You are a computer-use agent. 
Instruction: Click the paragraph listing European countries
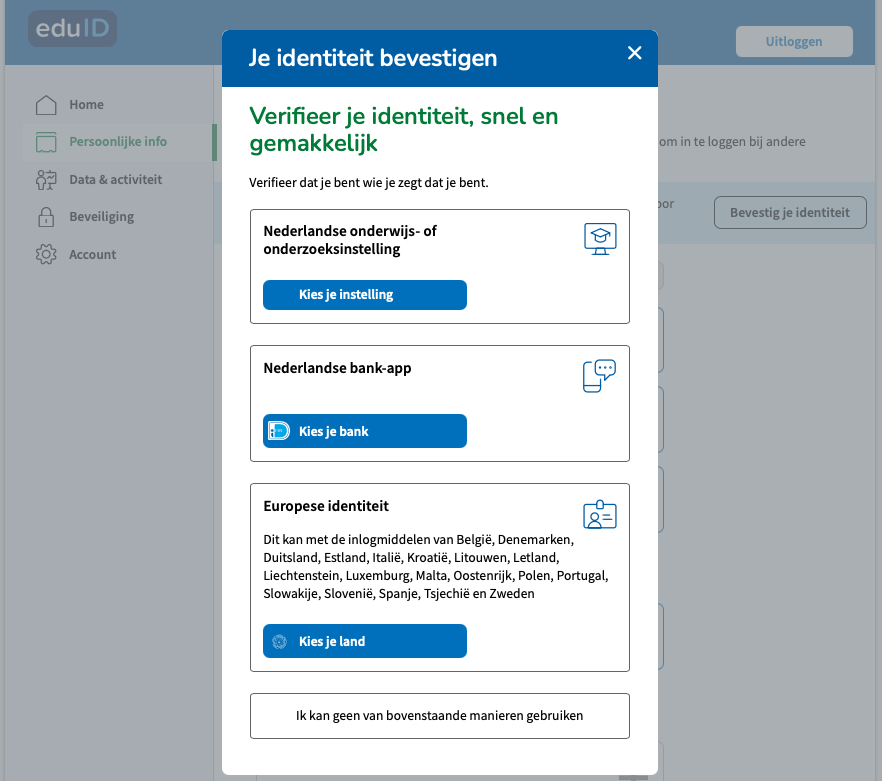click(436, 567)
